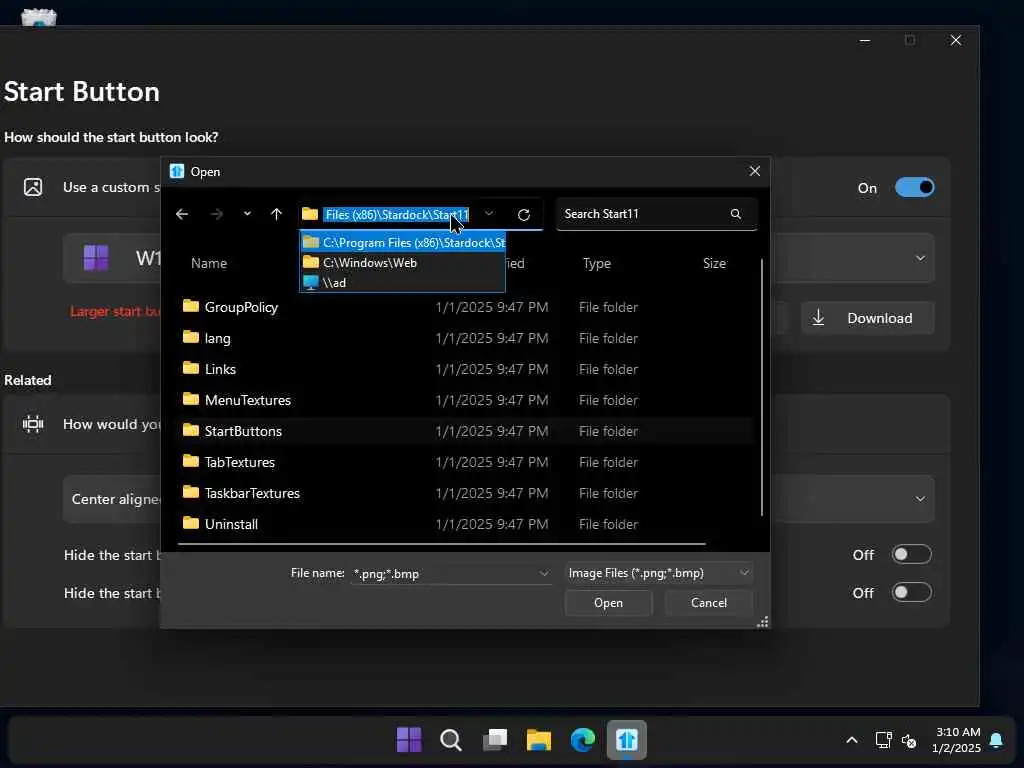Open Microsoft Edge from taskbar
This screenshot has width=1024, height=768.
[x=583, y=740]
